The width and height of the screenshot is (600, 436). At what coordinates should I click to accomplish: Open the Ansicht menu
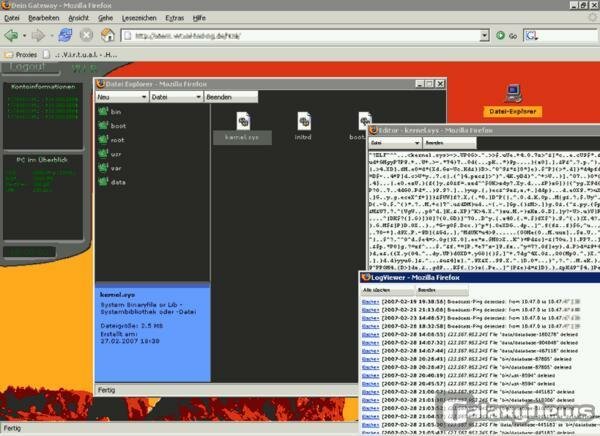pos(78,18)
